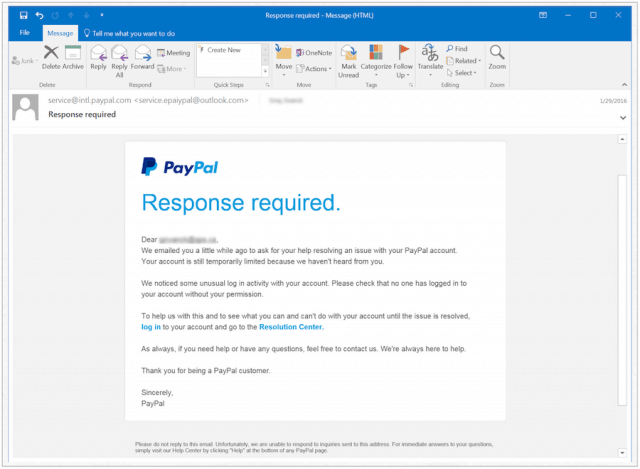
Task: Open the File tab
Action: tap(24, 33)
